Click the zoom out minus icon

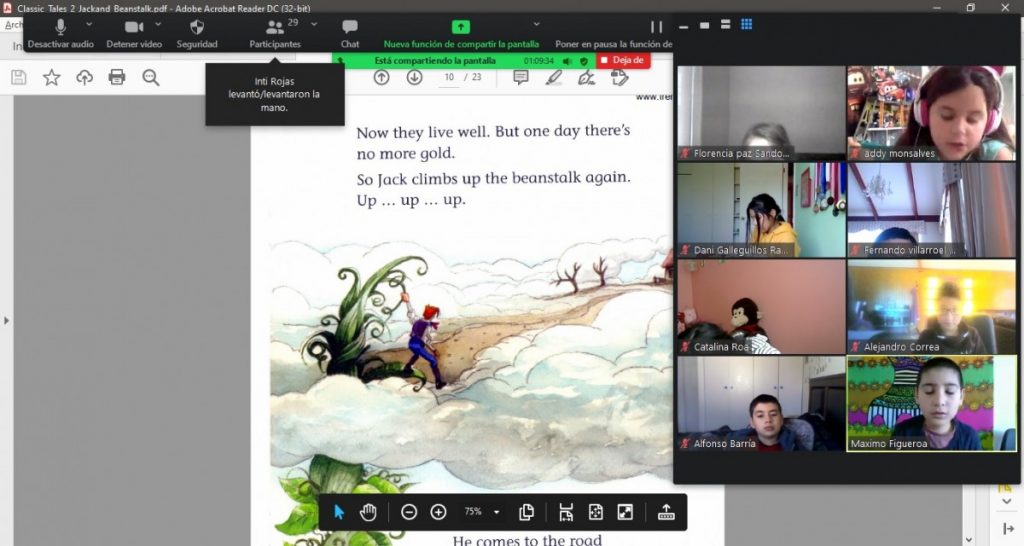click(x=409, y=512)
